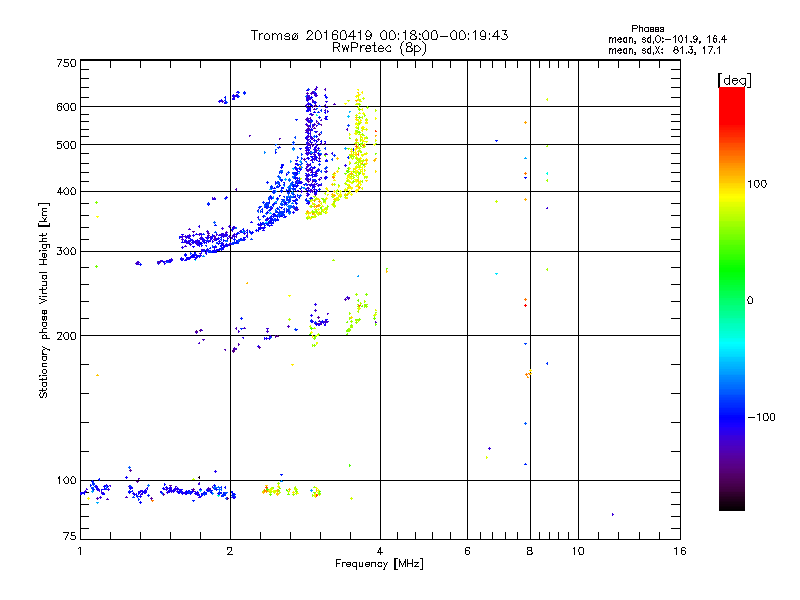Click the '[deg]' colorbar unit label
The image size is (800, 600).
click(734, 80)
